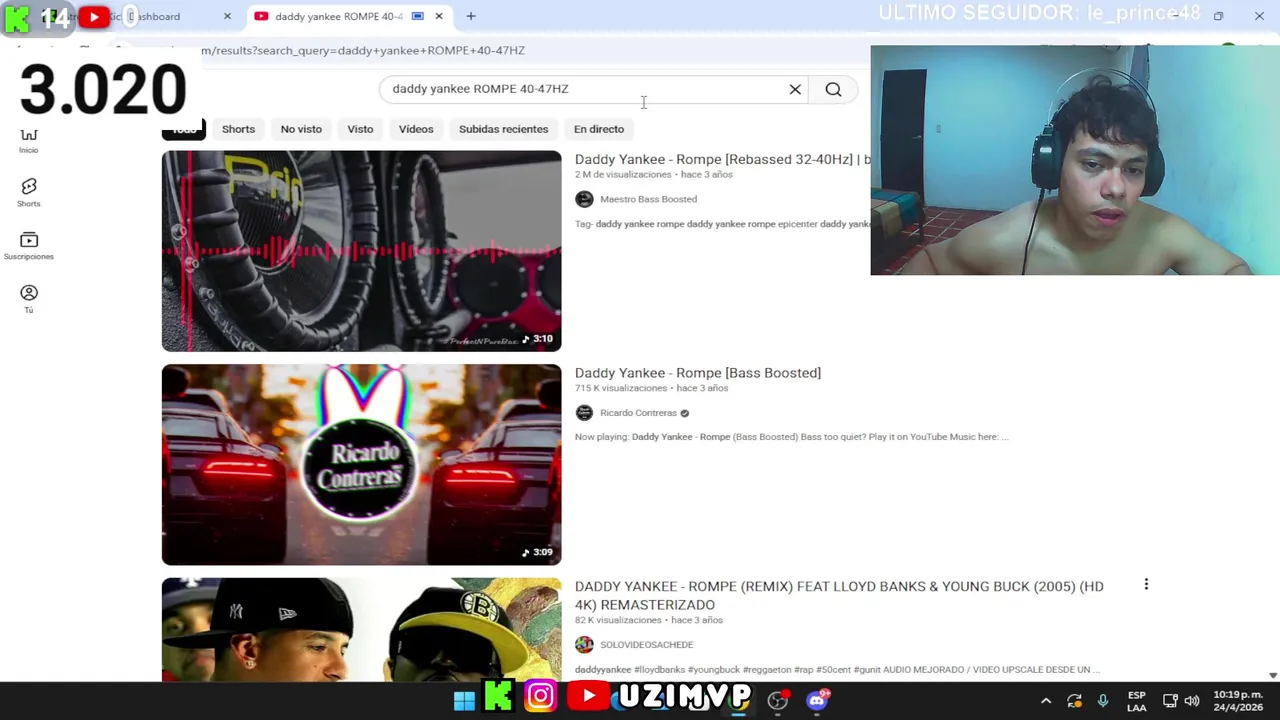Open a new browser tab
This screenshot has width=1280, height=720.
click(471, 16)
